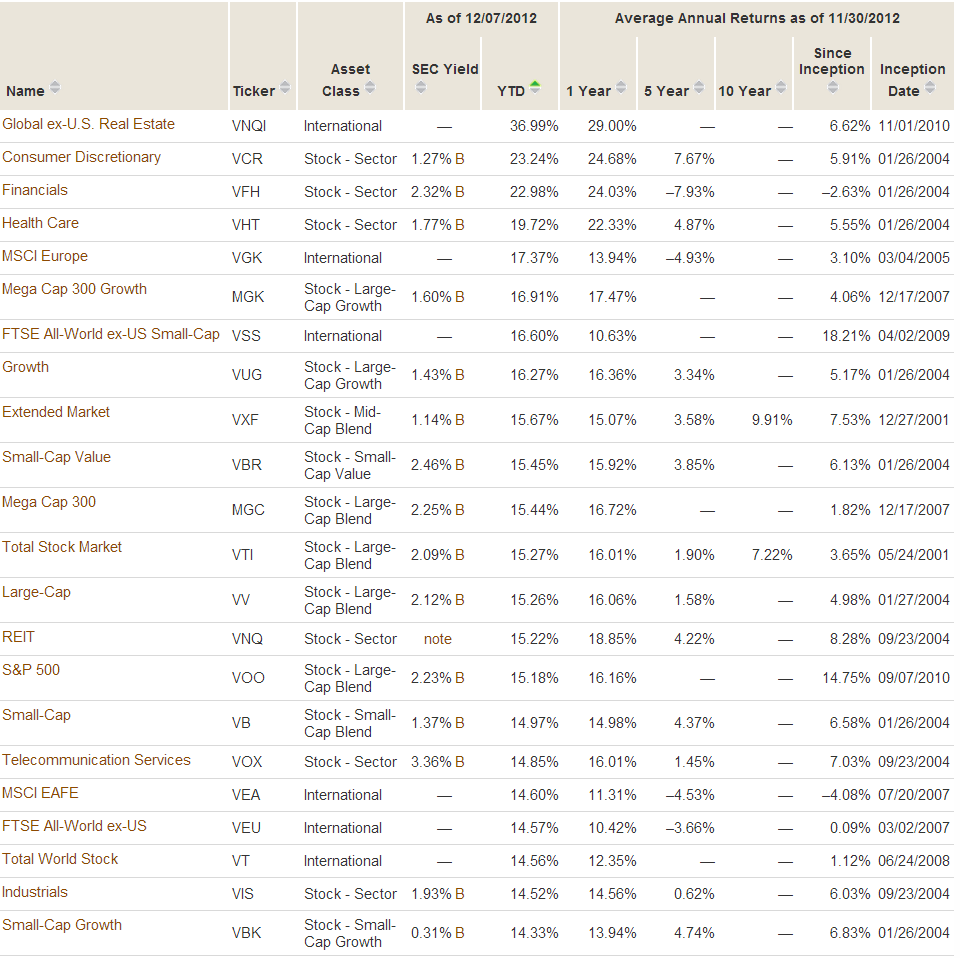Select since inception value –4.08%

coord(846,795)
